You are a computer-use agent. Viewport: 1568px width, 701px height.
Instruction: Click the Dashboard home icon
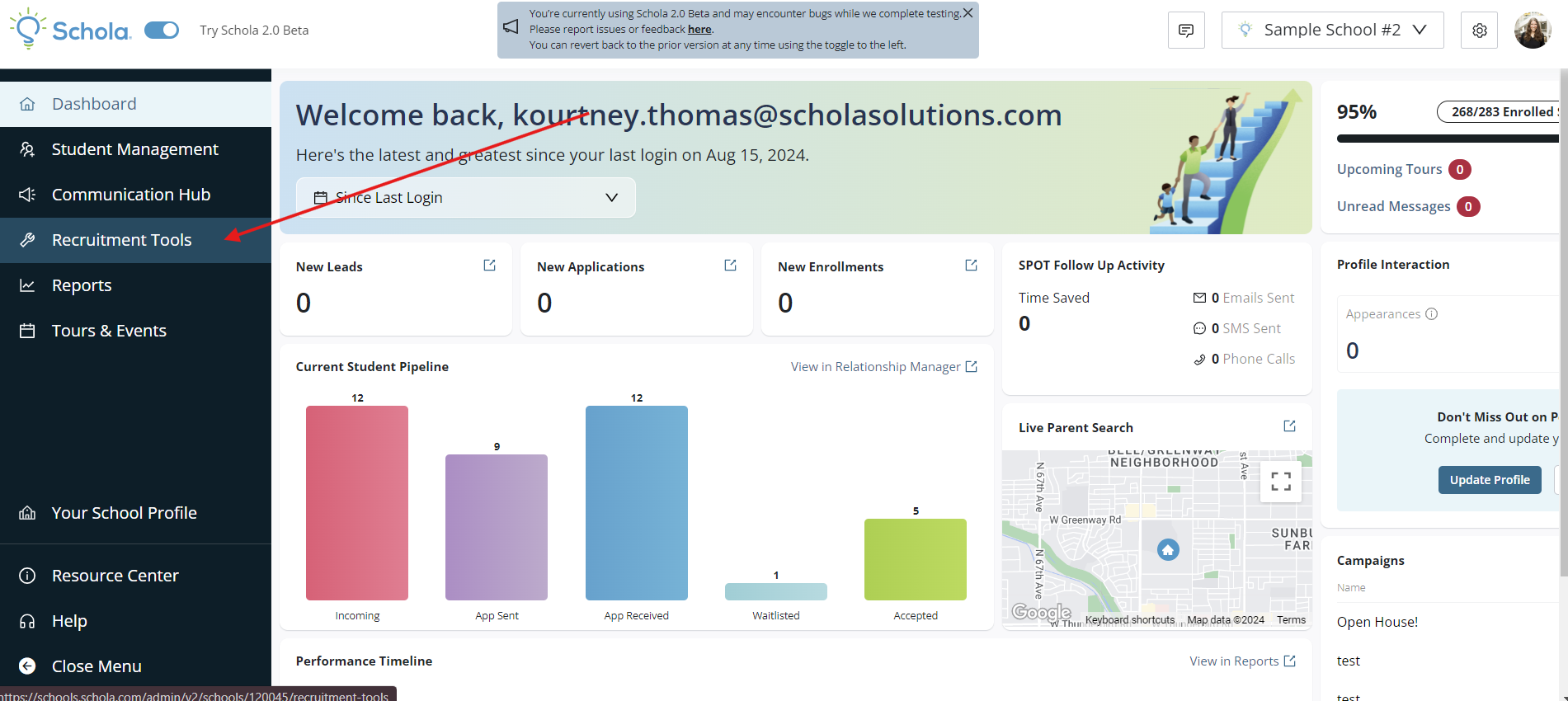click(27, 104)
